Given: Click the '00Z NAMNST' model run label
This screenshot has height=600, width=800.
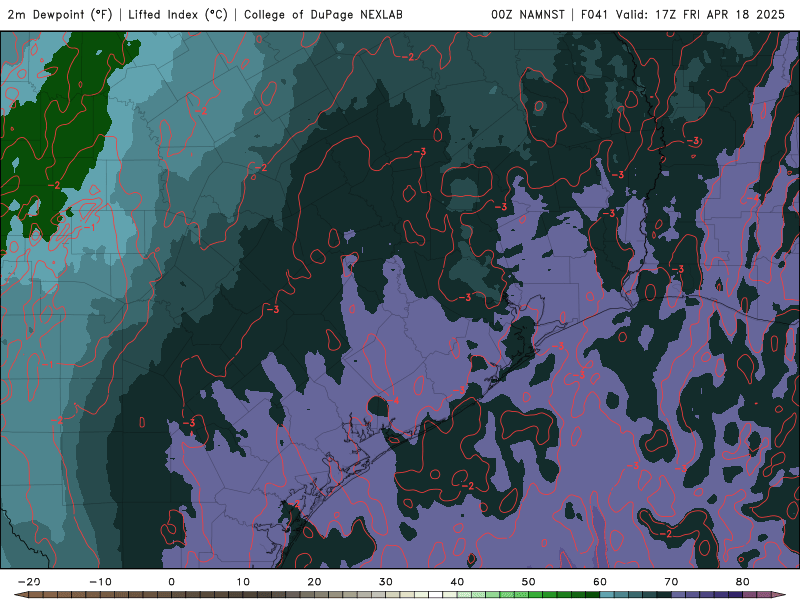Looking at the screenshot, I should point(528,15).
